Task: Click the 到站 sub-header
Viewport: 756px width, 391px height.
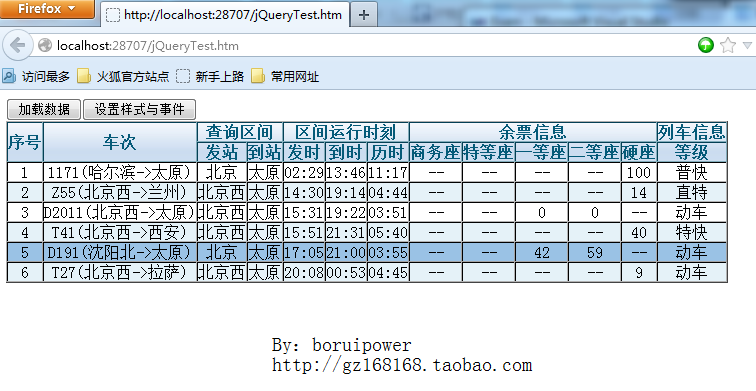Action: coord(265,152)
